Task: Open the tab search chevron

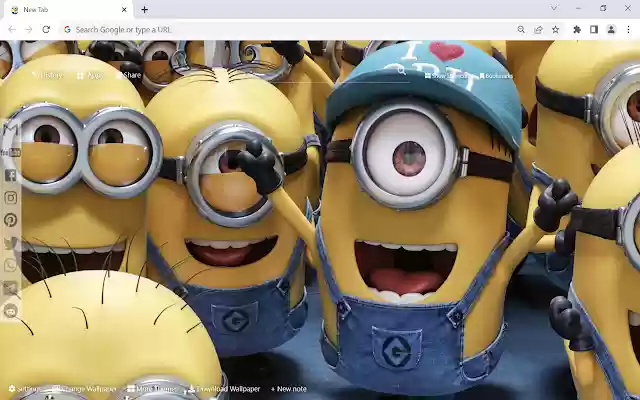Action: point(554,8)
